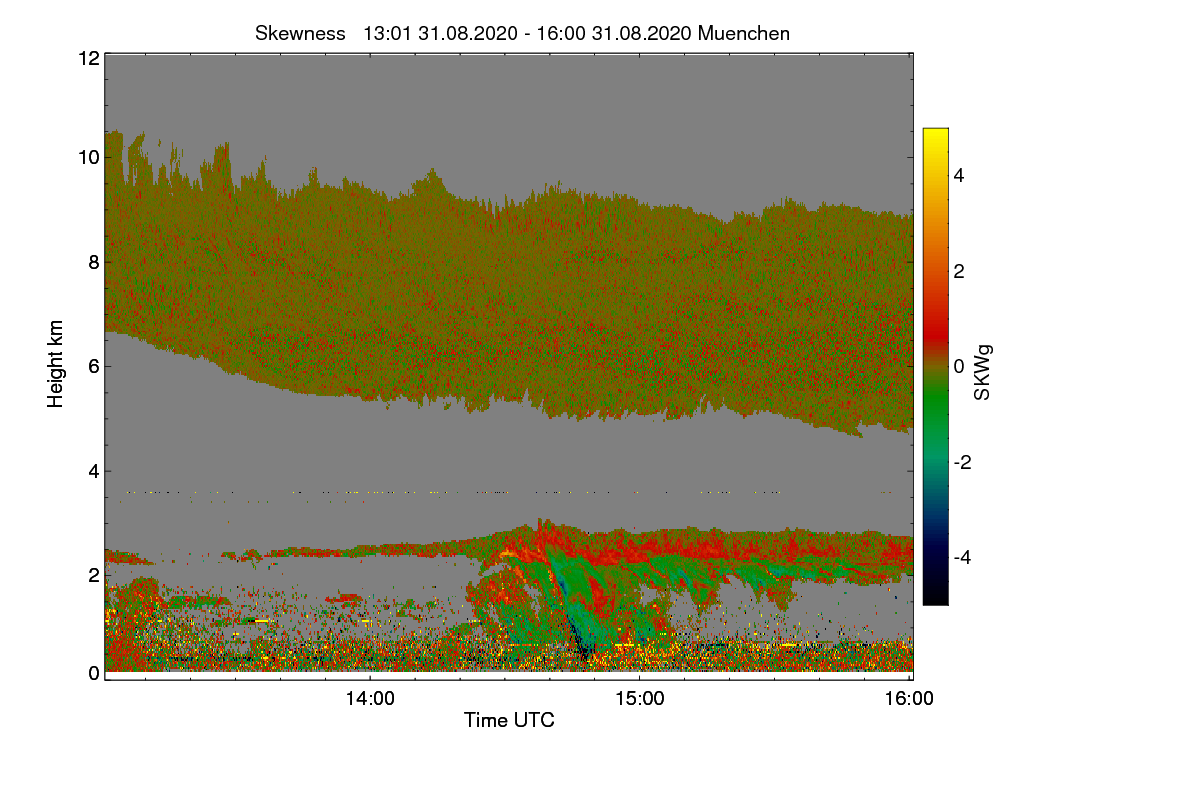1200x800 pixels.
Task: Click the 16:00 time tick label
Action: tap(910, 699)
